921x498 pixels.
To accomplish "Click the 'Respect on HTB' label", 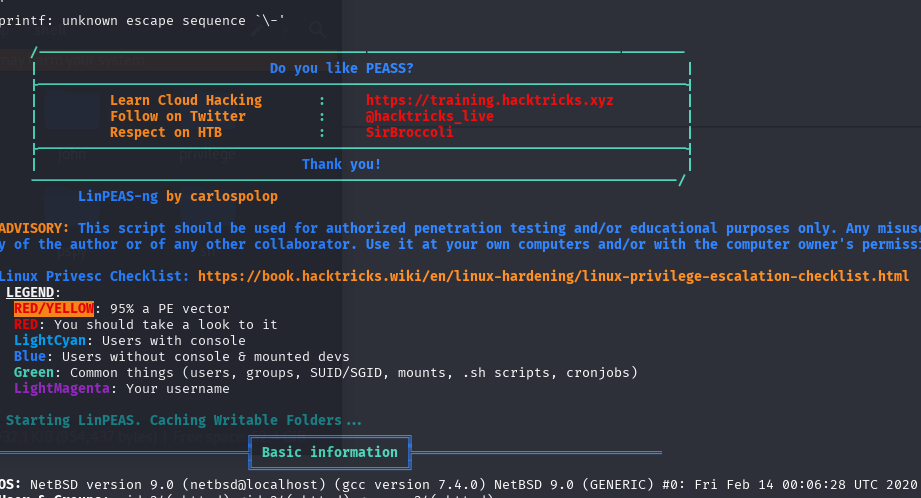I will point(166,132).
